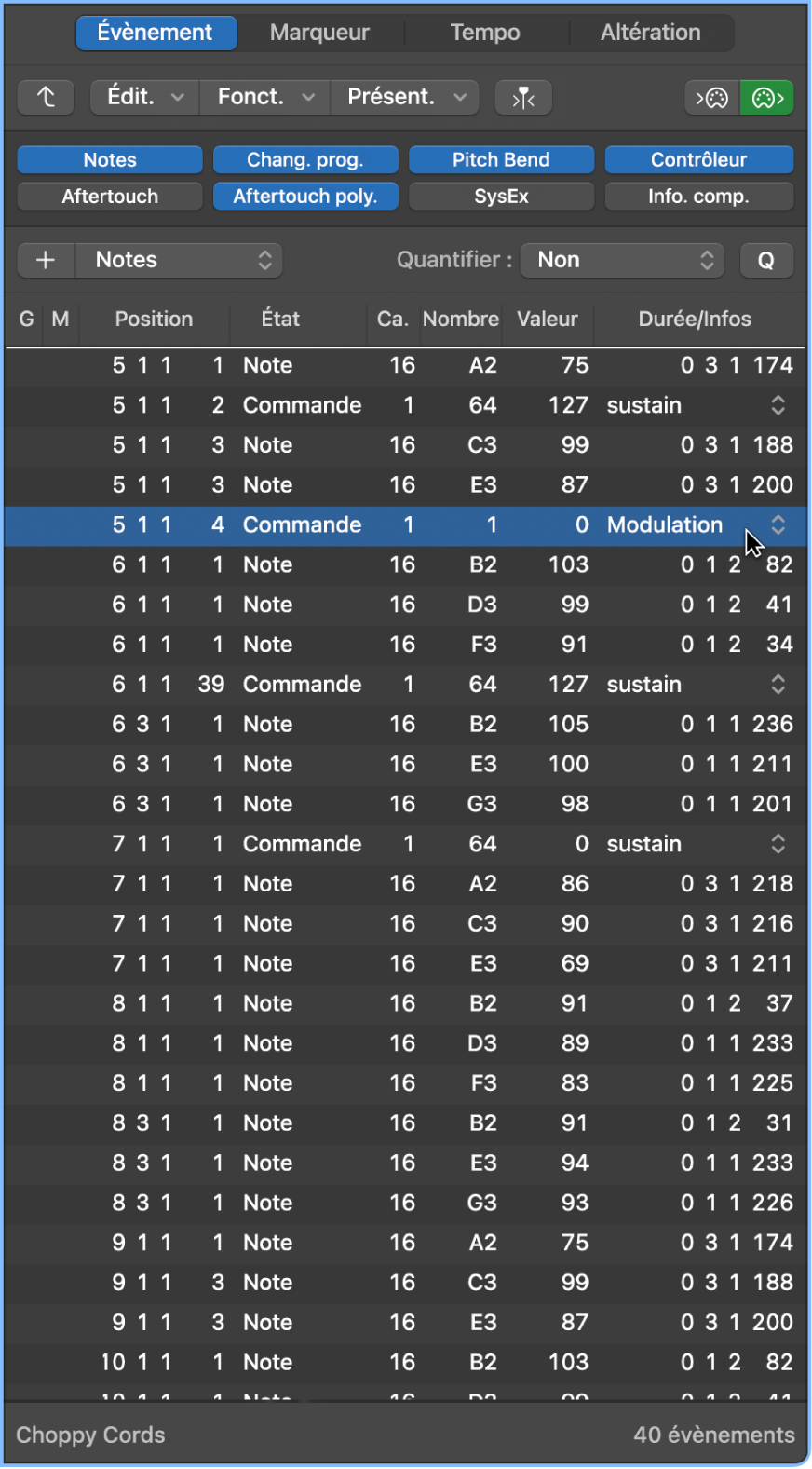
Task: Click sustain stepper arrows in first Commande row
Action: click(x=778, y=405)
